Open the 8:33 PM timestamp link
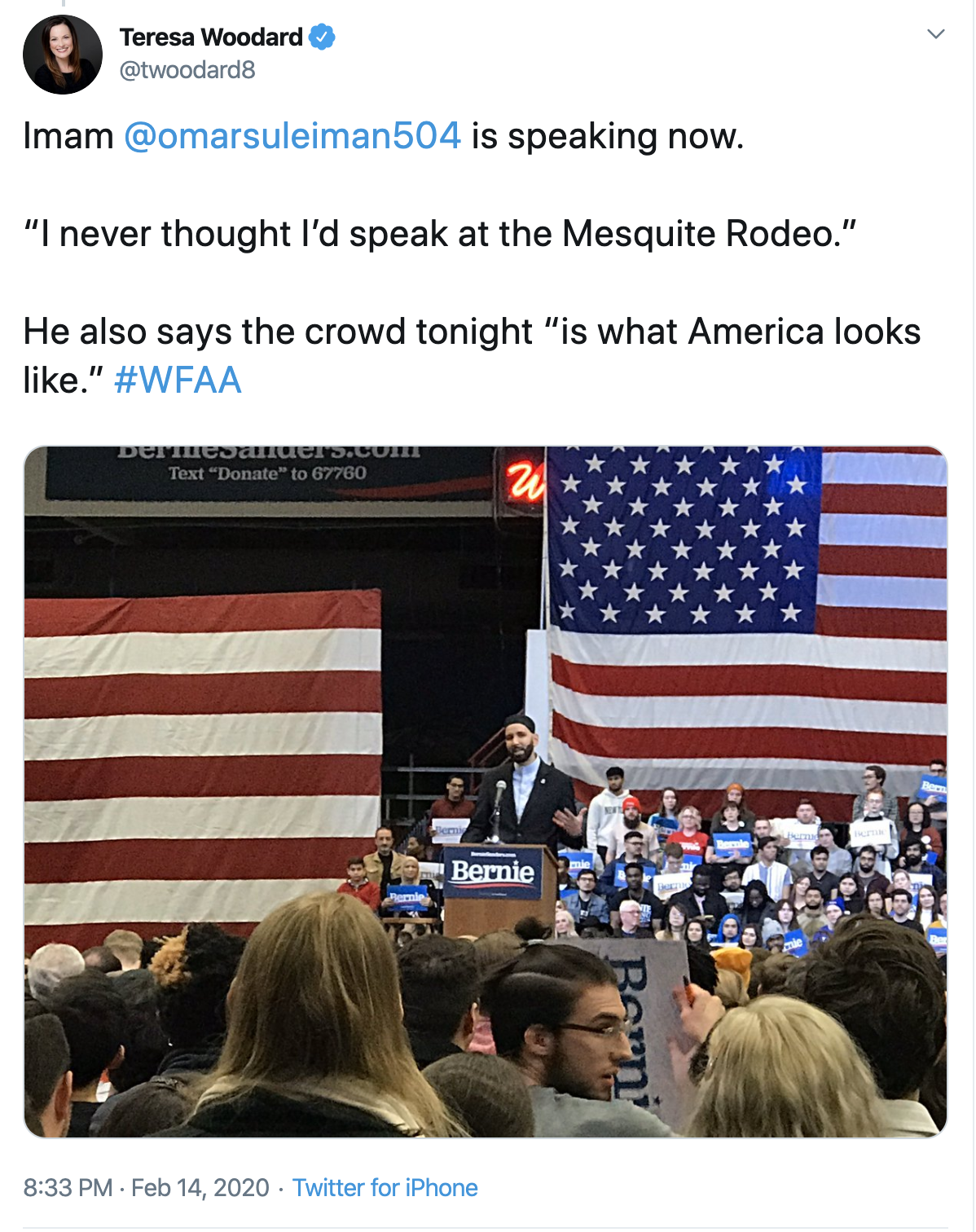 (68, 1188)
